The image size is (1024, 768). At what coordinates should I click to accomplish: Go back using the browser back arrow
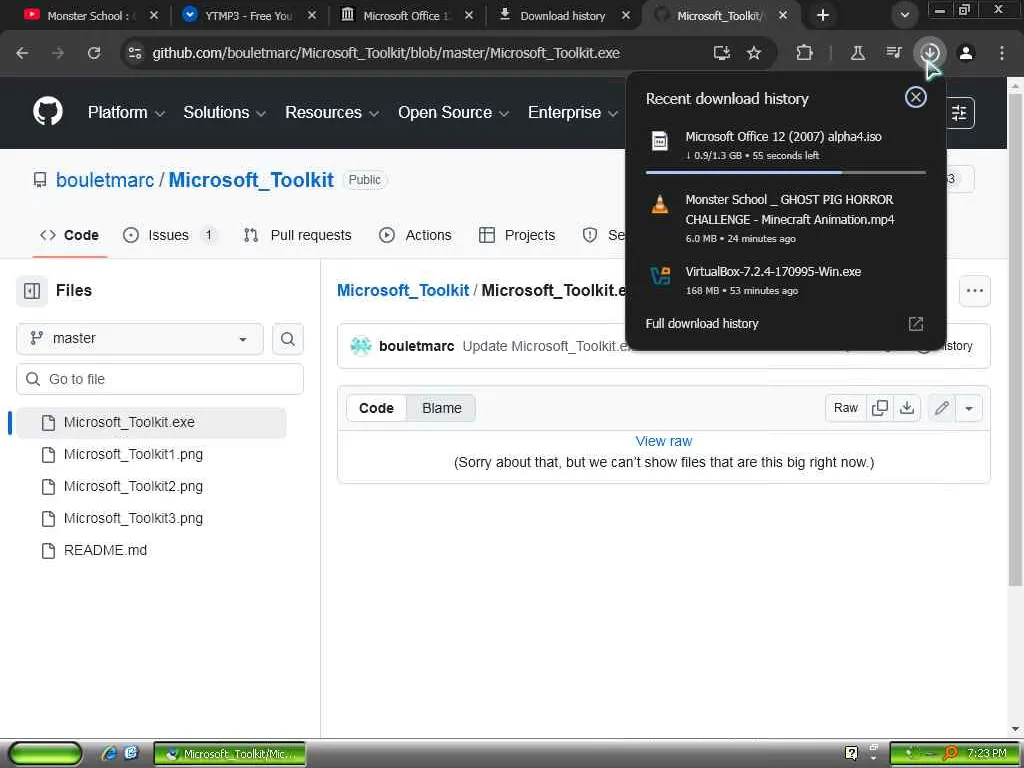point(22,53)
